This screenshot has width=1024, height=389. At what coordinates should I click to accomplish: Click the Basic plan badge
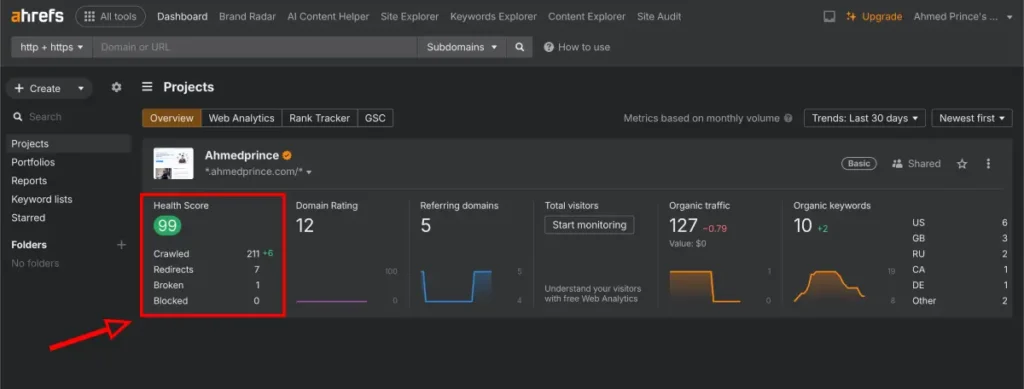click(x=859, y=163)
